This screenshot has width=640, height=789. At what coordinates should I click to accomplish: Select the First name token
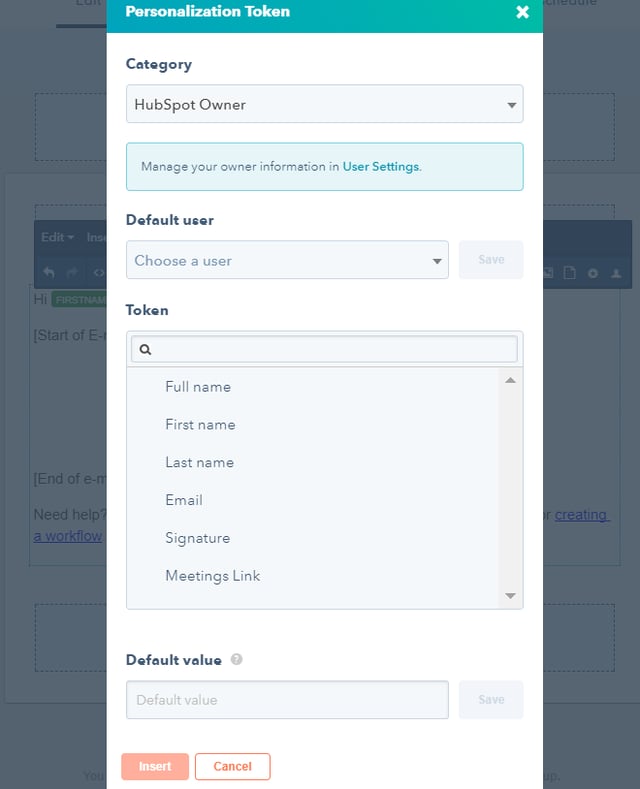200,425
